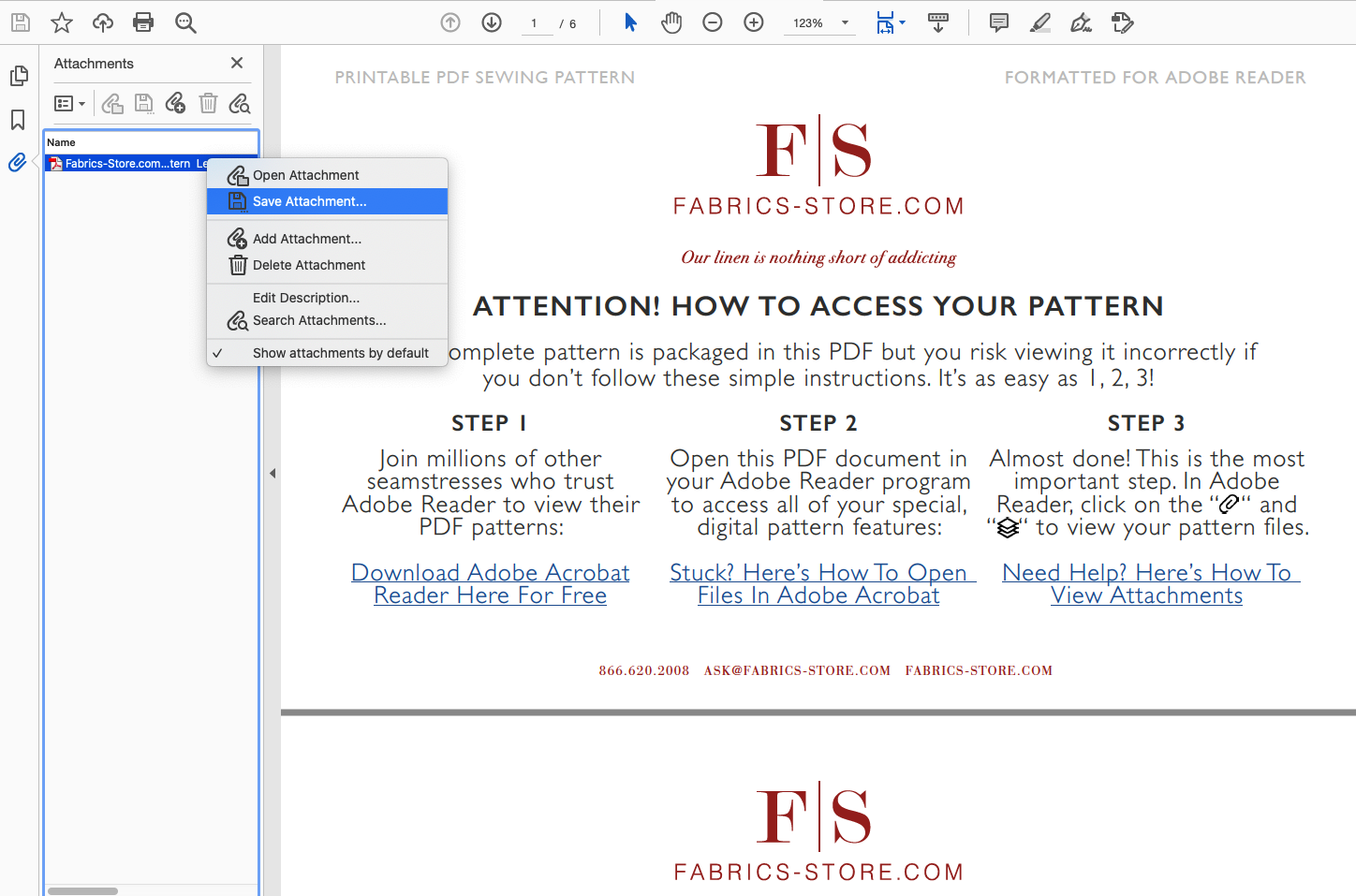Click the upload to cloud icon
1356x896 pixels.
(x=103, y=22)
